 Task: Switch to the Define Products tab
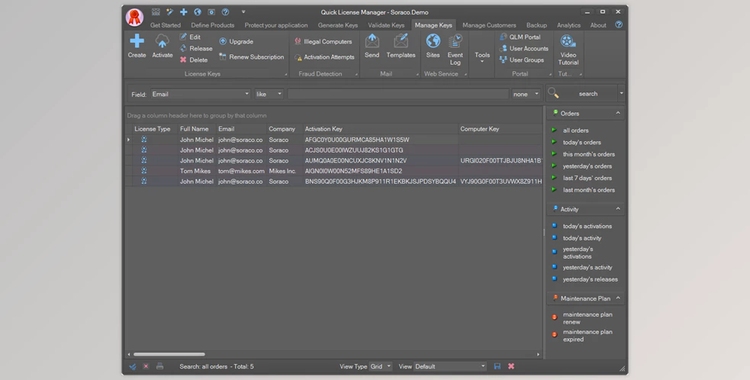212,25
